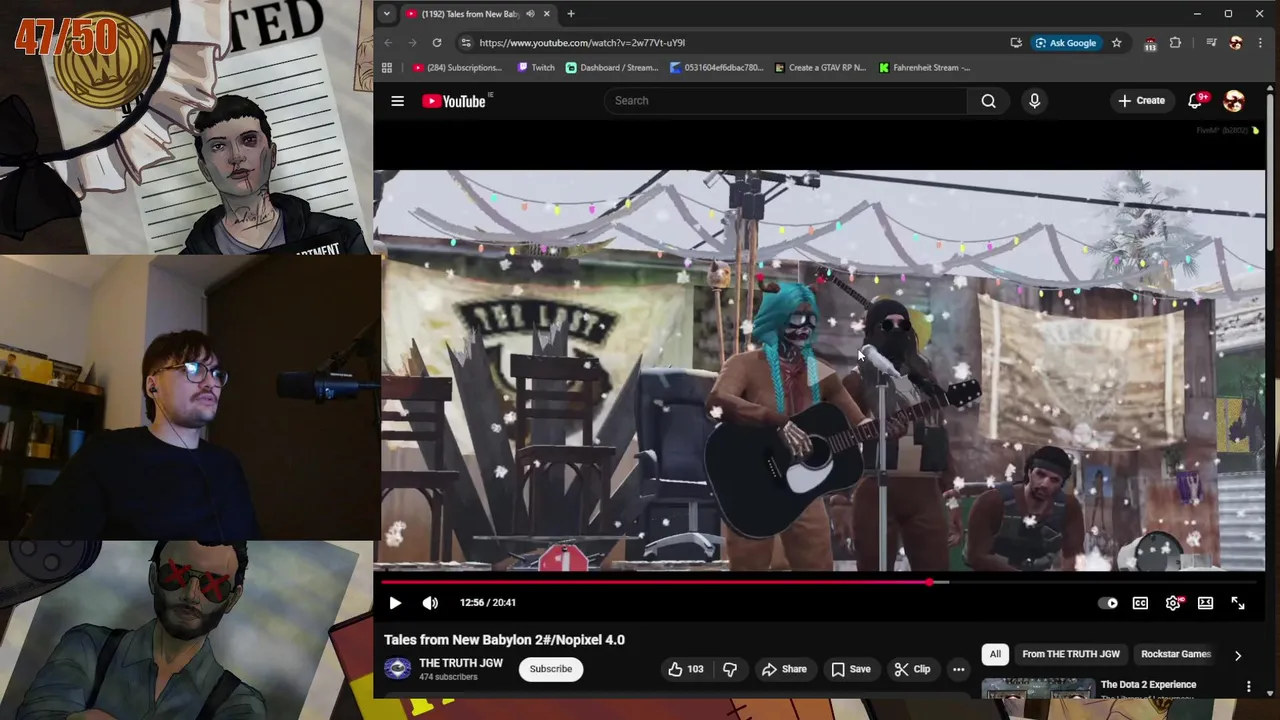Open more actions ellipsis beside Clip
The width and height of the screenshot is (1280, 720).
point(958,669)
